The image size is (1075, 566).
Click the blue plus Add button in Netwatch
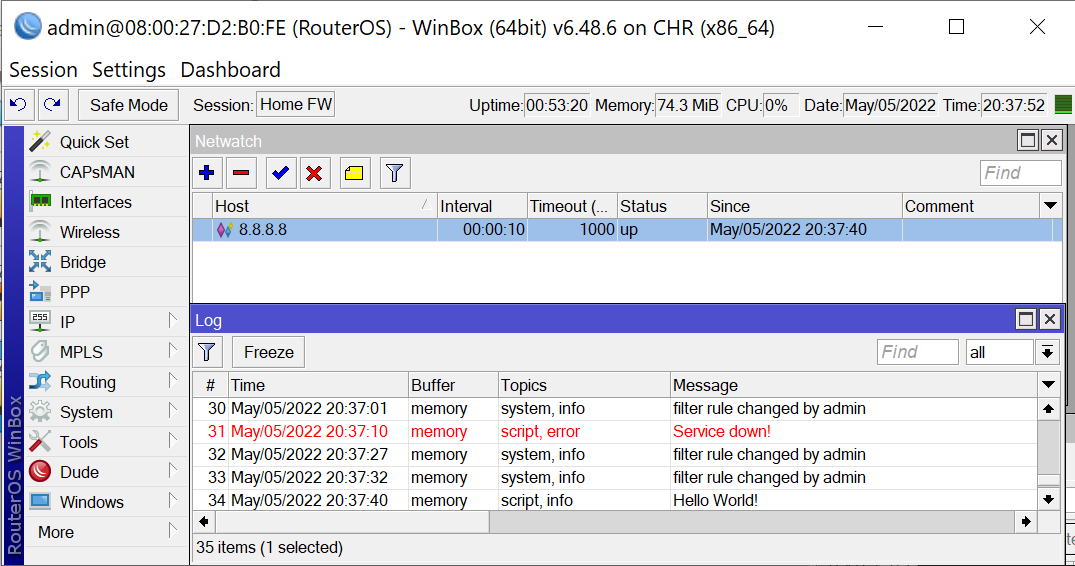click(207, 173)
